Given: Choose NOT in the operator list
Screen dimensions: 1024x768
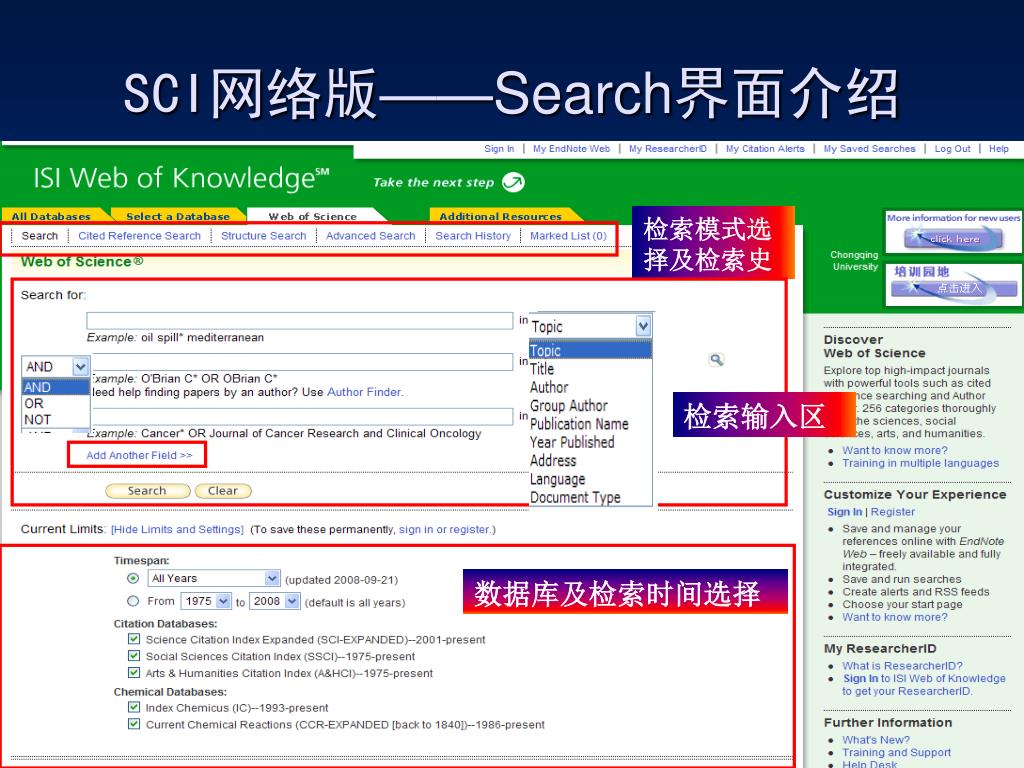Looking at the screenshot, I should (x=37, y=420).
